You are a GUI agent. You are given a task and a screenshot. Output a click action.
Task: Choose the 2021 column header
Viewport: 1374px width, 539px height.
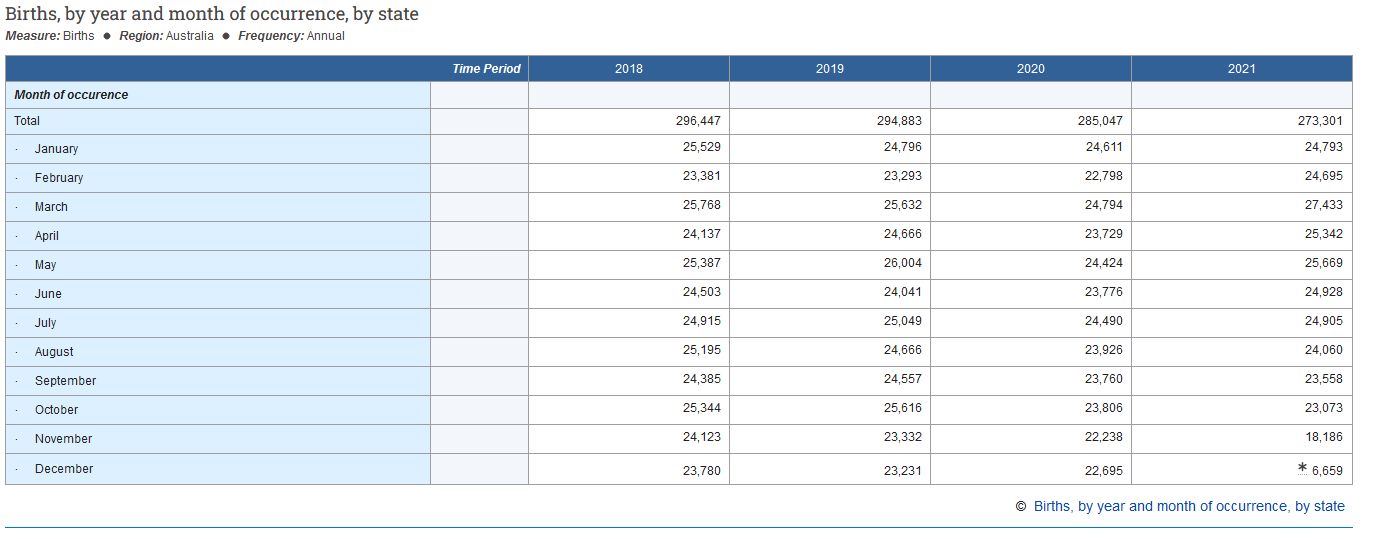(1241, 69)
